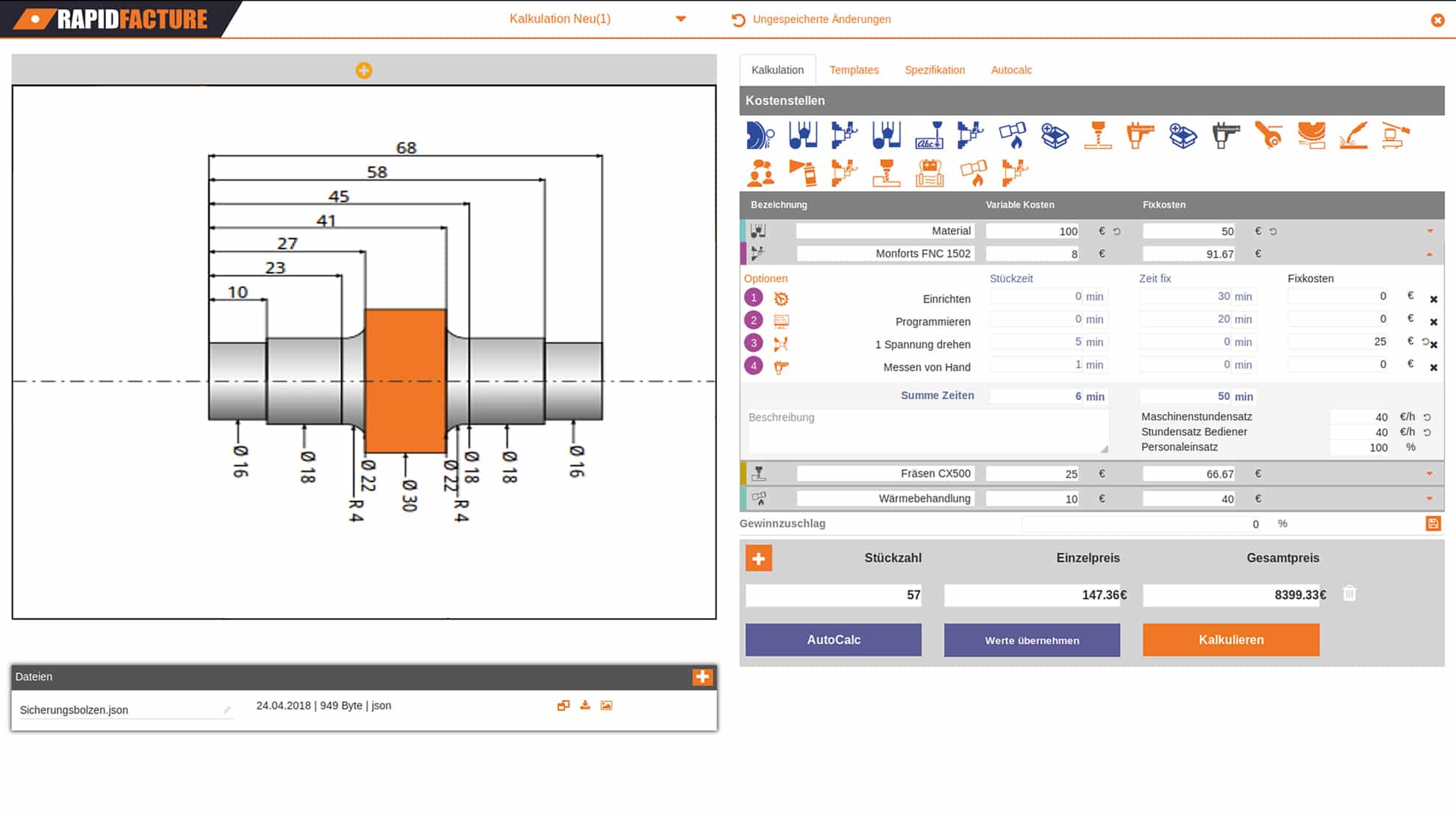Click the Ungespeicherte Änderungen link
Image resolution: width=1456 pixels, height=819 pixels.
[821, 19]
